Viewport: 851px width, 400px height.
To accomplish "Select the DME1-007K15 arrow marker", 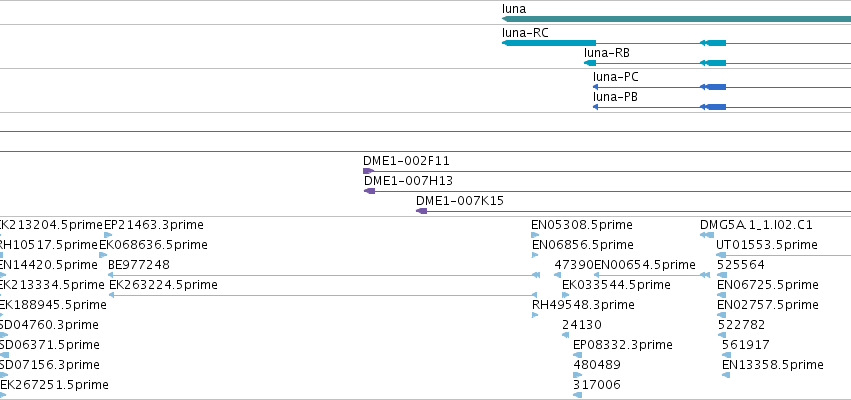I will click(421, 211).
